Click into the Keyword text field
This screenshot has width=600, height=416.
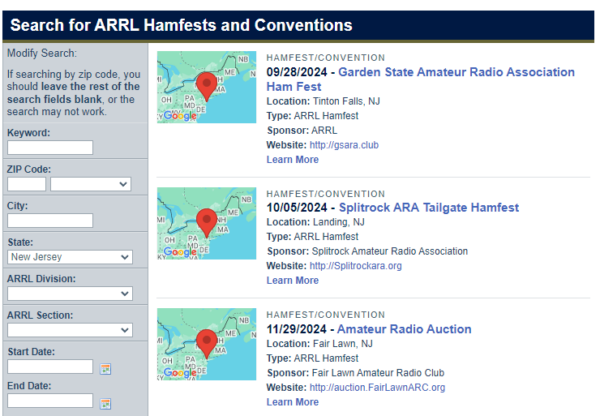coord(50,148)
